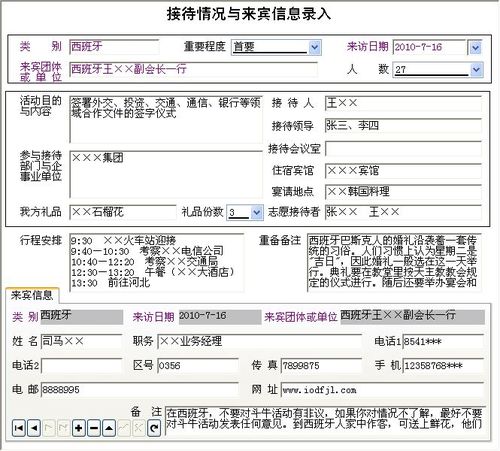The width and height of the screenshot is (500, 451).
Task: Click the 网址 field with www.iodfjl.com
Action: pos(382,390)
